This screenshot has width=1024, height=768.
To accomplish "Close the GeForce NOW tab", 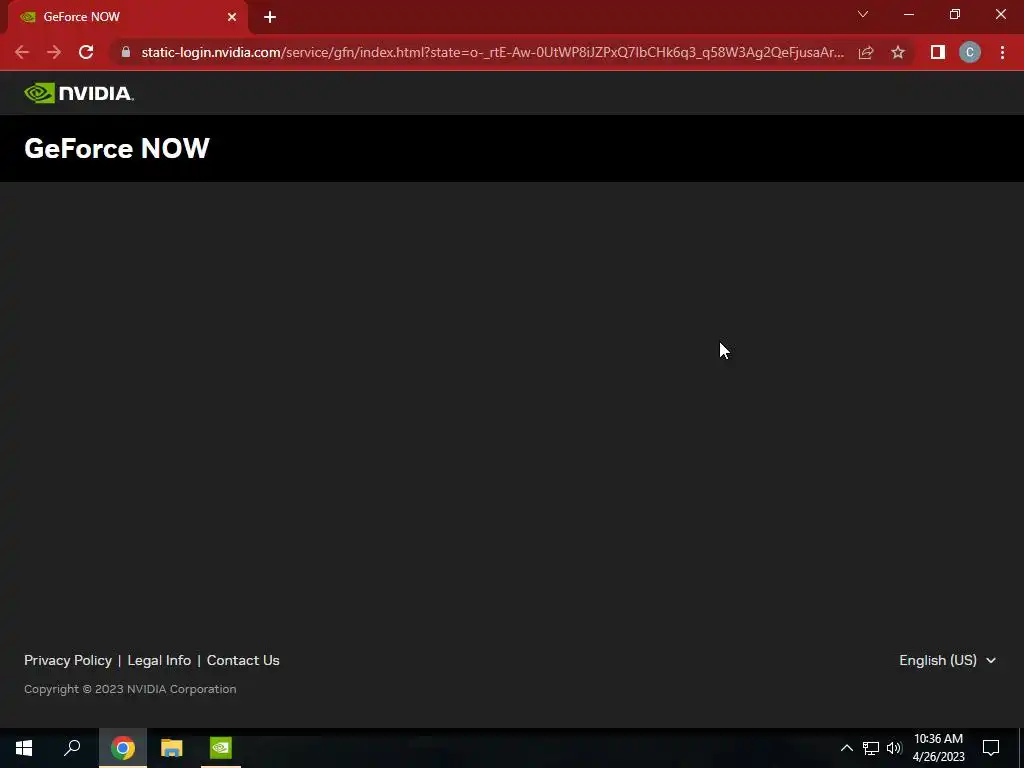I will pos(232,17).
